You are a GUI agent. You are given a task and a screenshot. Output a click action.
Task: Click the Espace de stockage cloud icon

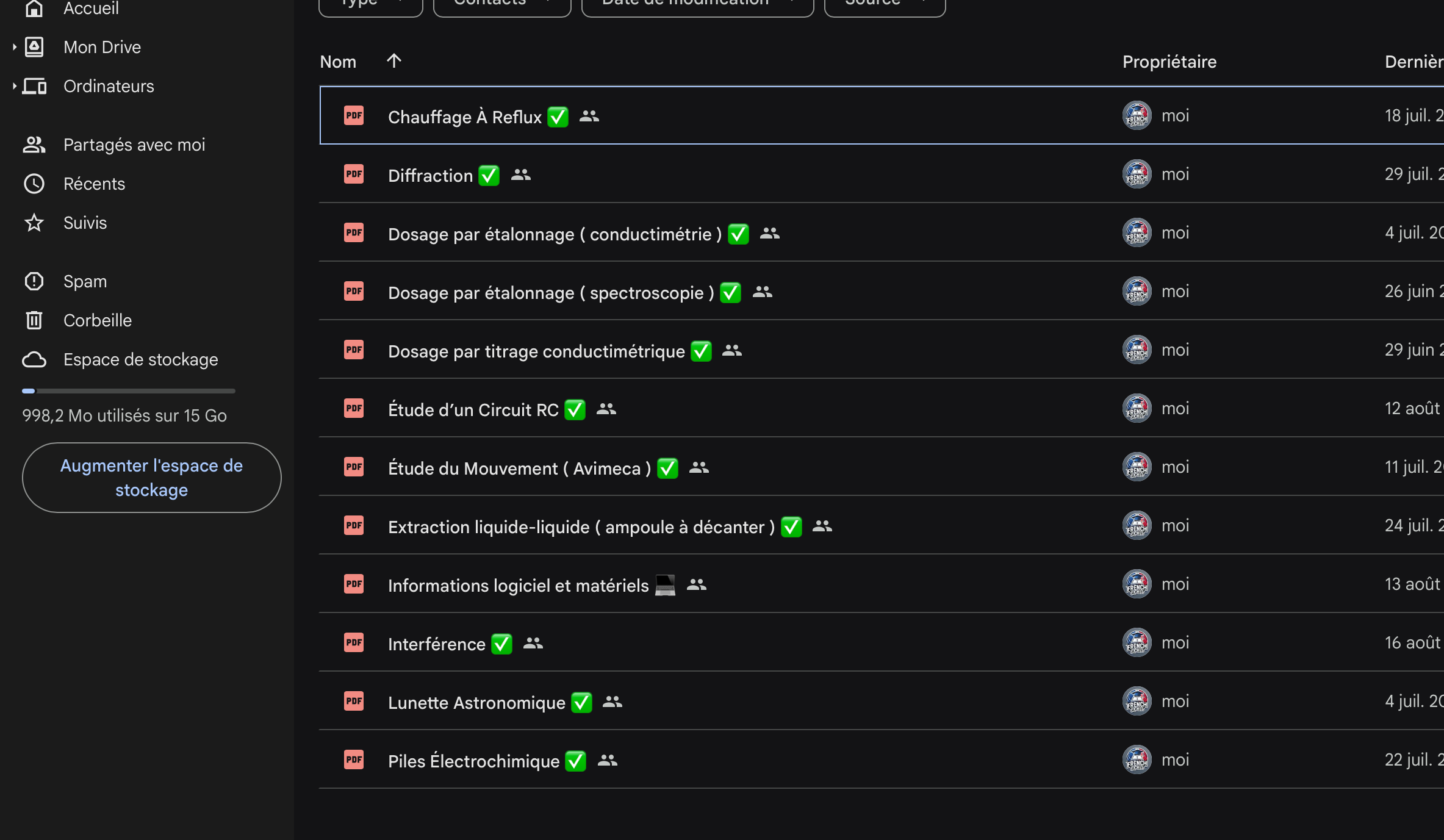point(34,359)
